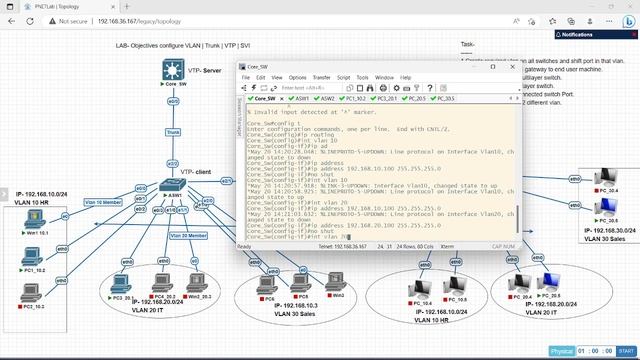Open SecureCRT Options menu
The width and height of the screenshot is (640, 360).
298,78
